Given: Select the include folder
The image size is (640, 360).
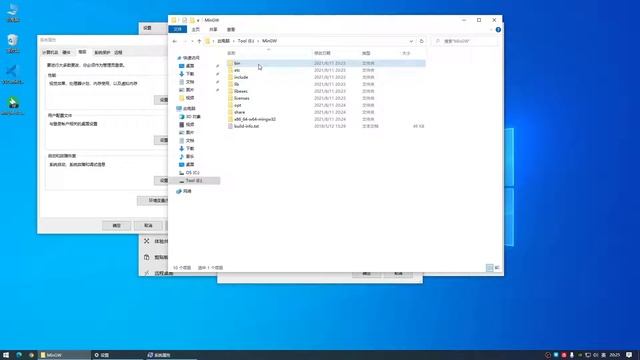Looking at the screenshot, I should 326,77.
